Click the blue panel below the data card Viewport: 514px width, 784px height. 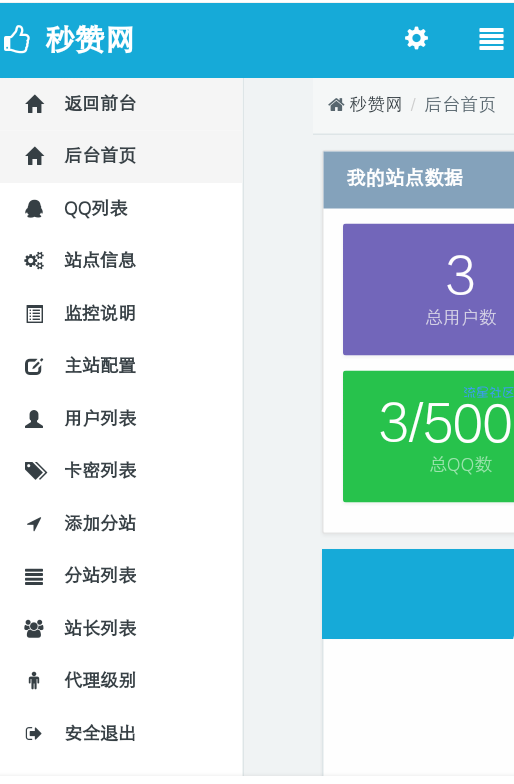[x=418, y=594]
